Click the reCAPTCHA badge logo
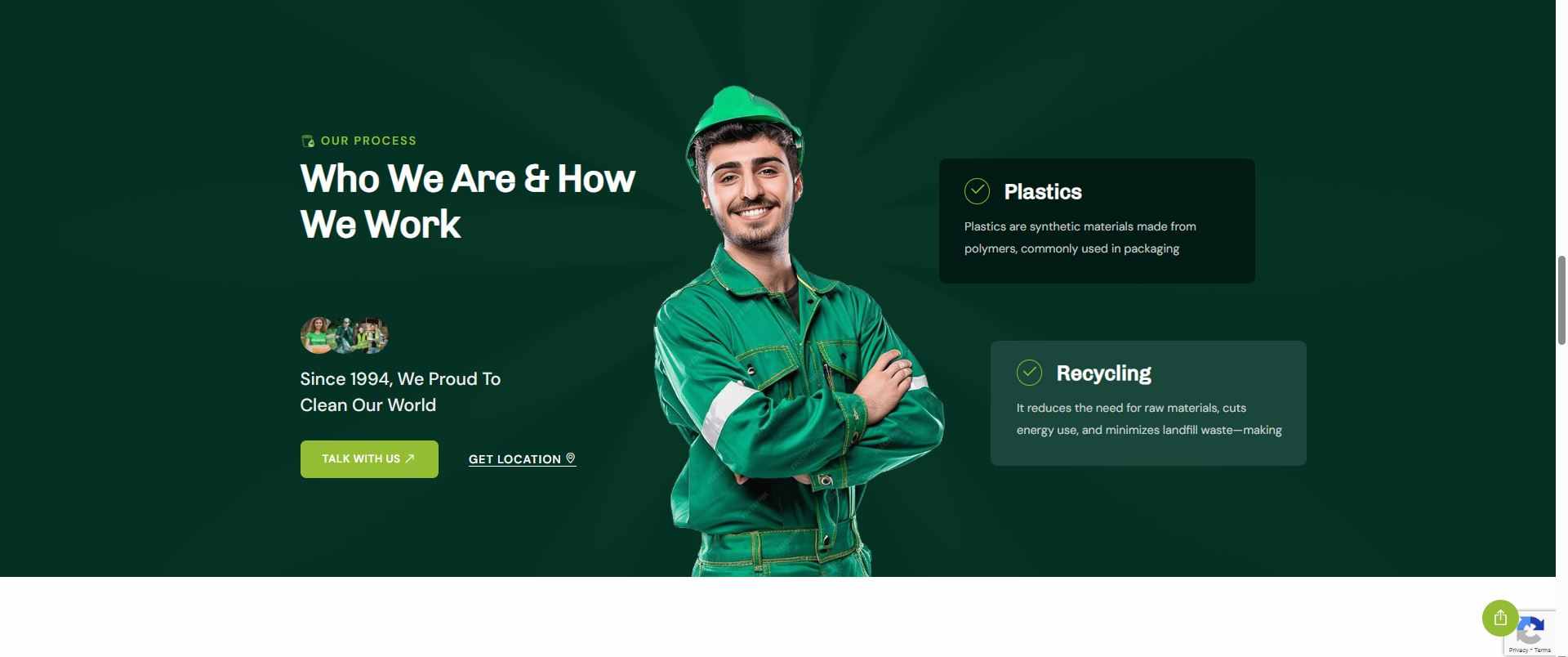The height and width of the screenshot is (657, 1568). point(1530,630)
